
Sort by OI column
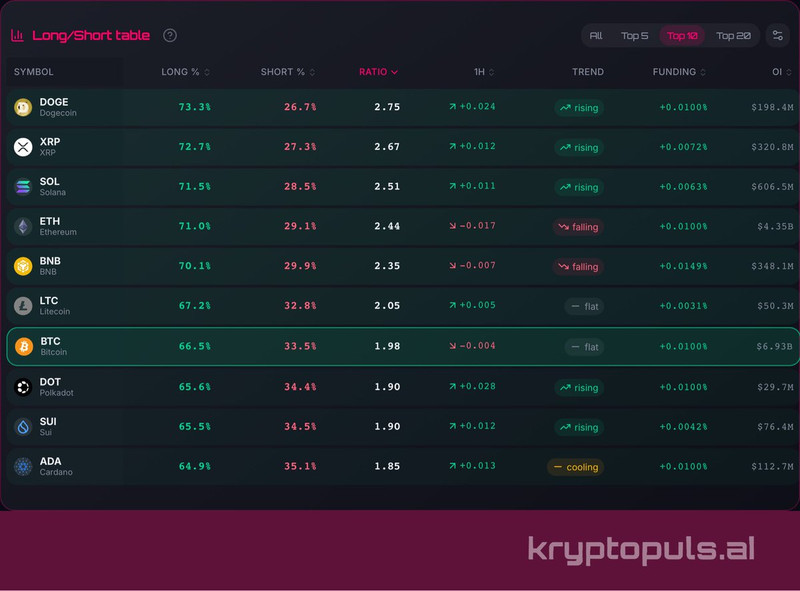(x=782, y=72)
